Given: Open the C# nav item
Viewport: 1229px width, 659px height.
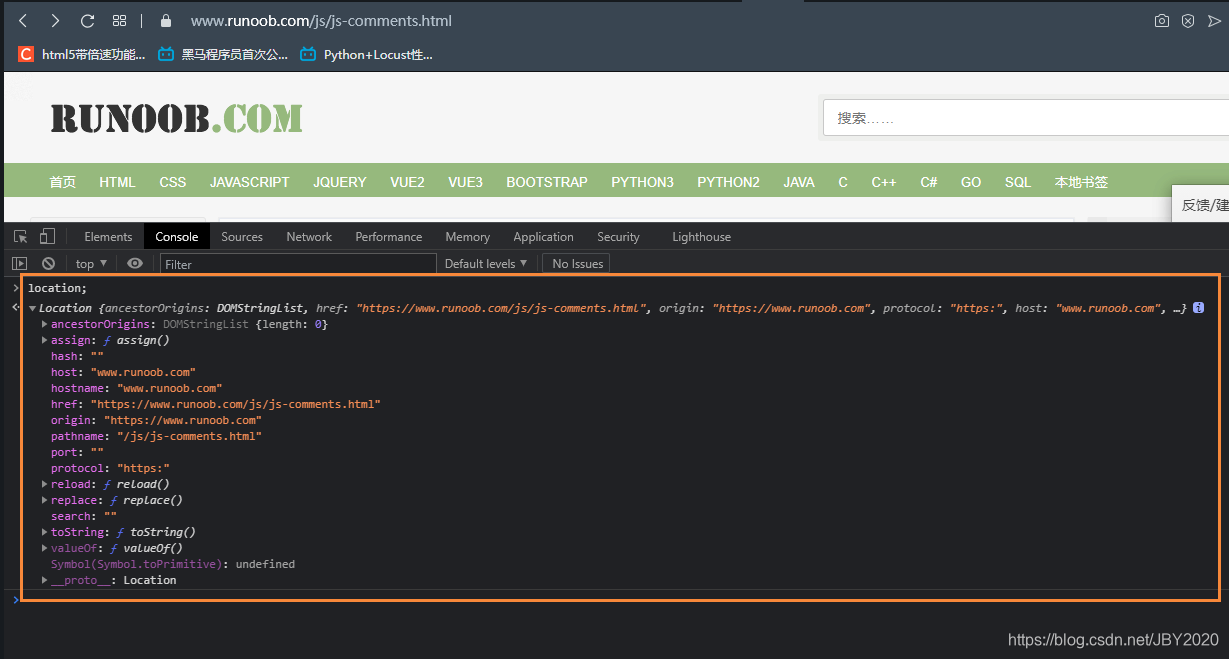Looking at the screenshot, I should 929,182.
